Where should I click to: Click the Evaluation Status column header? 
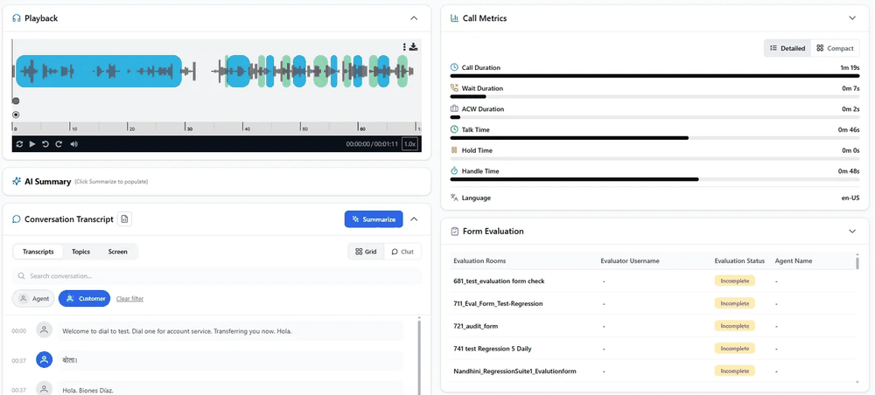(x=739, y=261)
